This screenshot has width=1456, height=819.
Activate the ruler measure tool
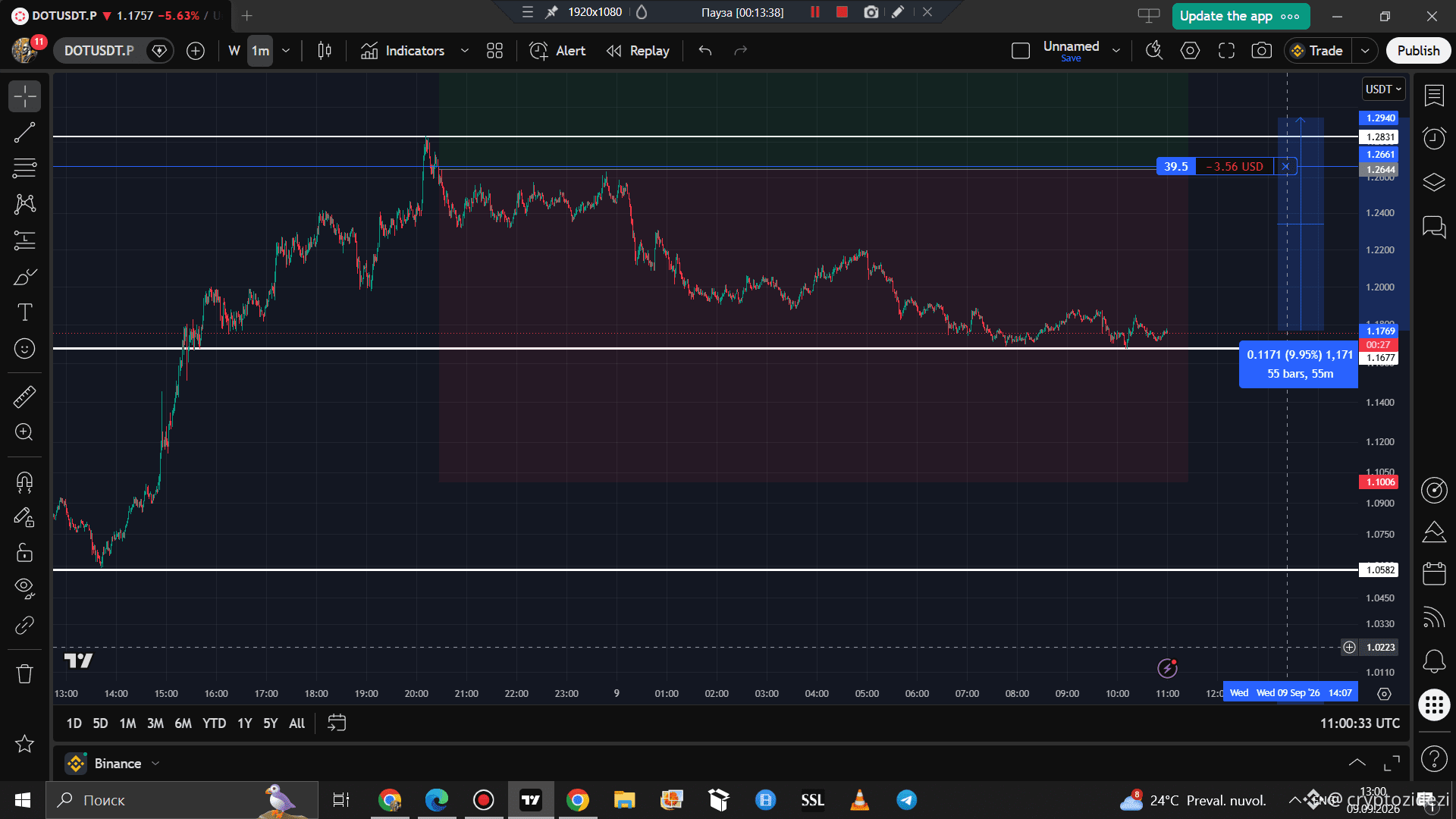(24, 397)
